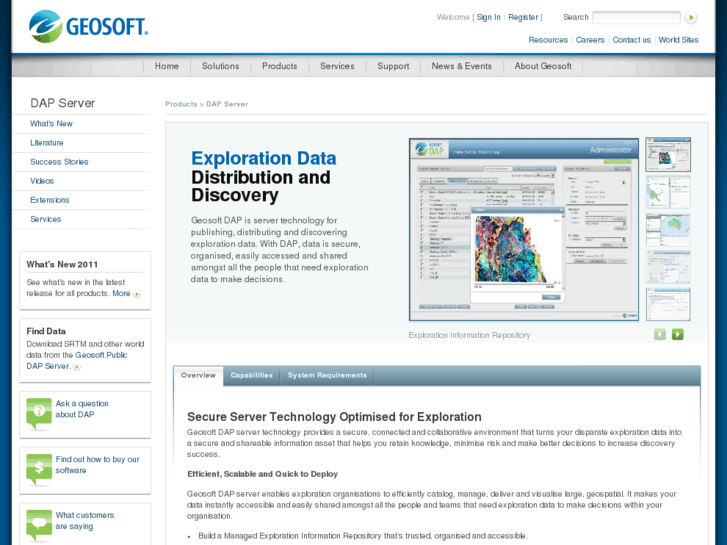
Task: Click the green search go button
Action: [x=691, y=18]
